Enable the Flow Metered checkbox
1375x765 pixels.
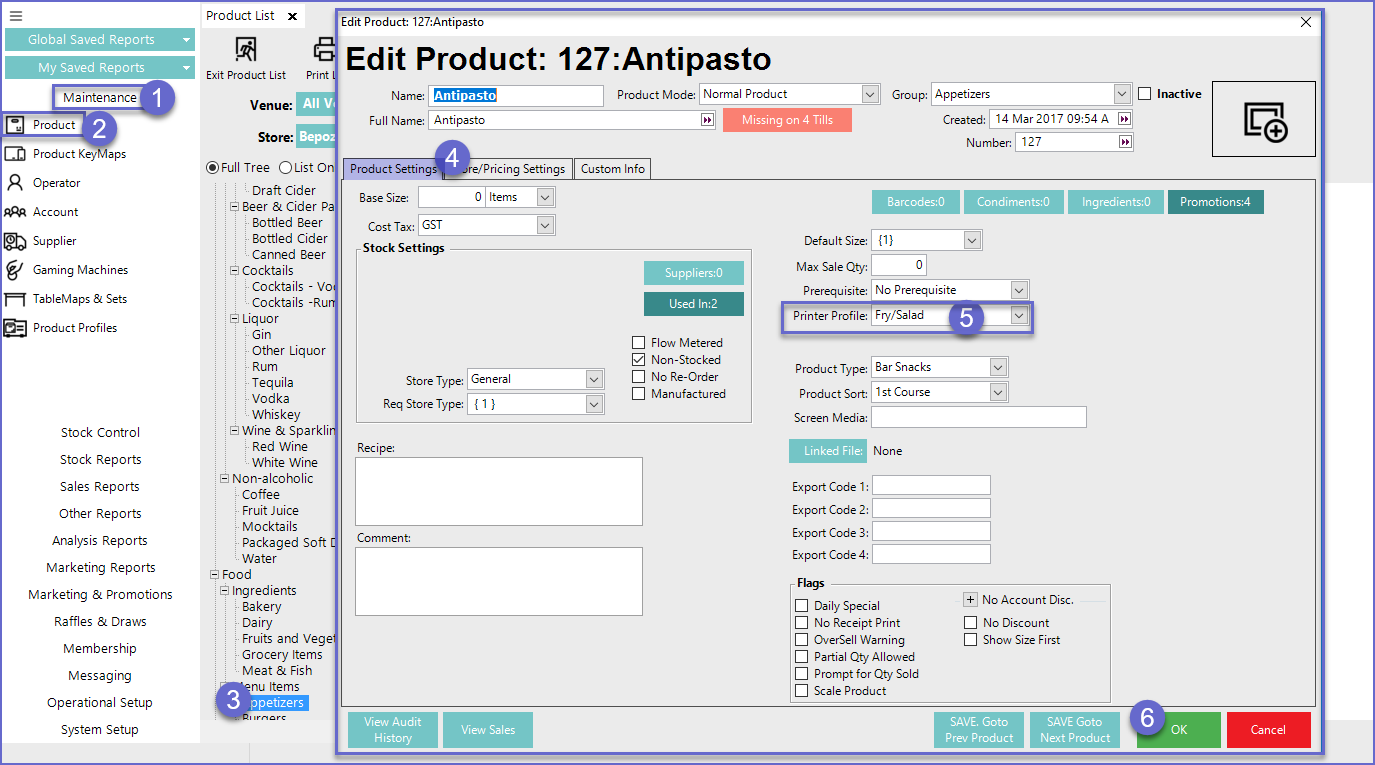pyautogui.click(x=639, y=343)
